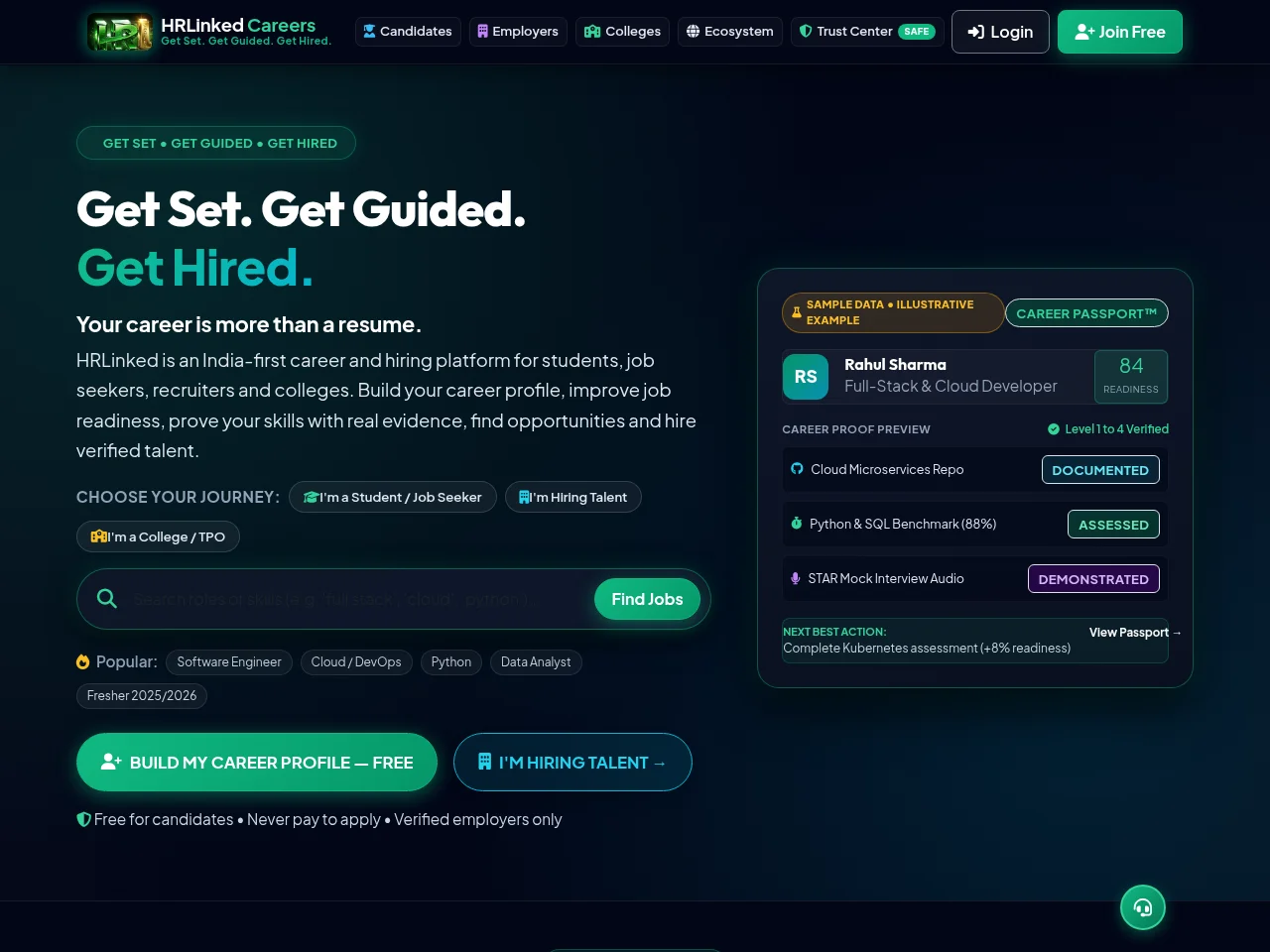Click "Cloud Microservices Repo" text
The height and width of the screenshot is (952, 1270).
[887, 469]
